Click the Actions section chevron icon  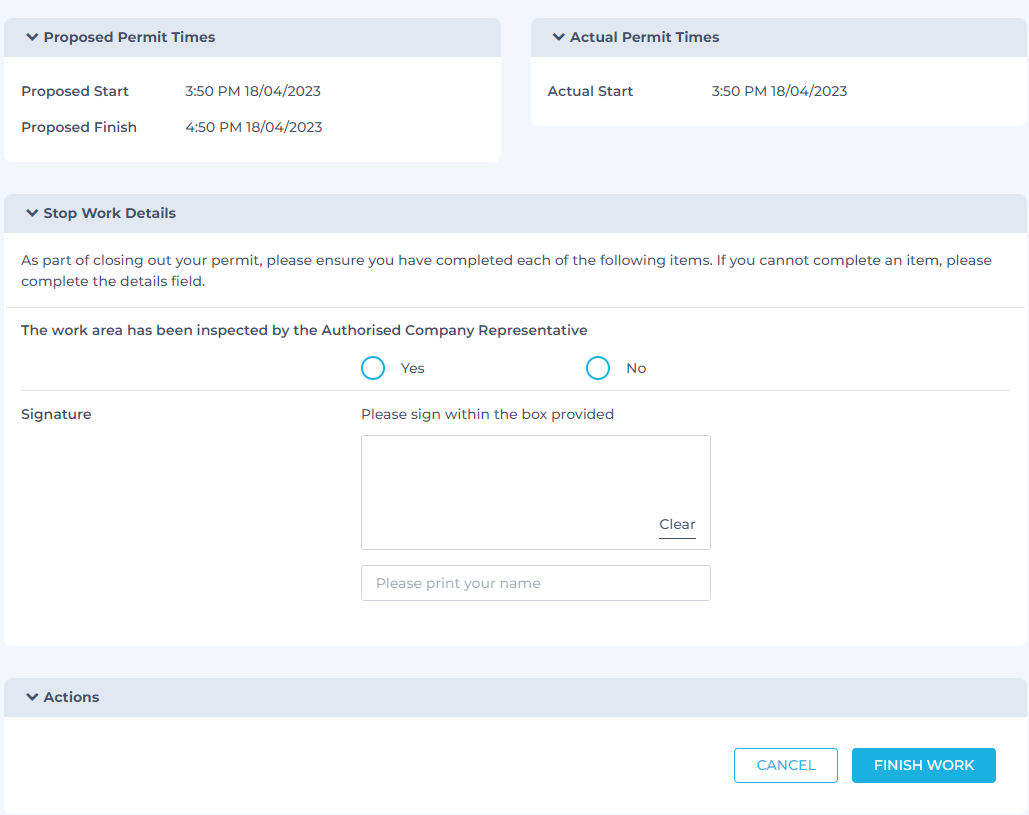[33, 698]
